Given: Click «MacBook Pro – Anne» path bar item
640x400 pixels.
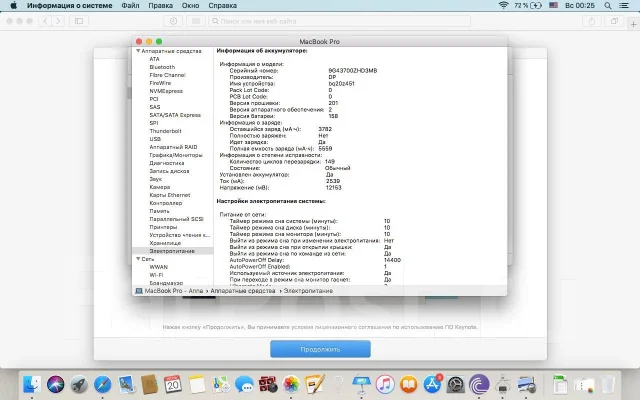Looking at the screenshot, I should point(169,291).
